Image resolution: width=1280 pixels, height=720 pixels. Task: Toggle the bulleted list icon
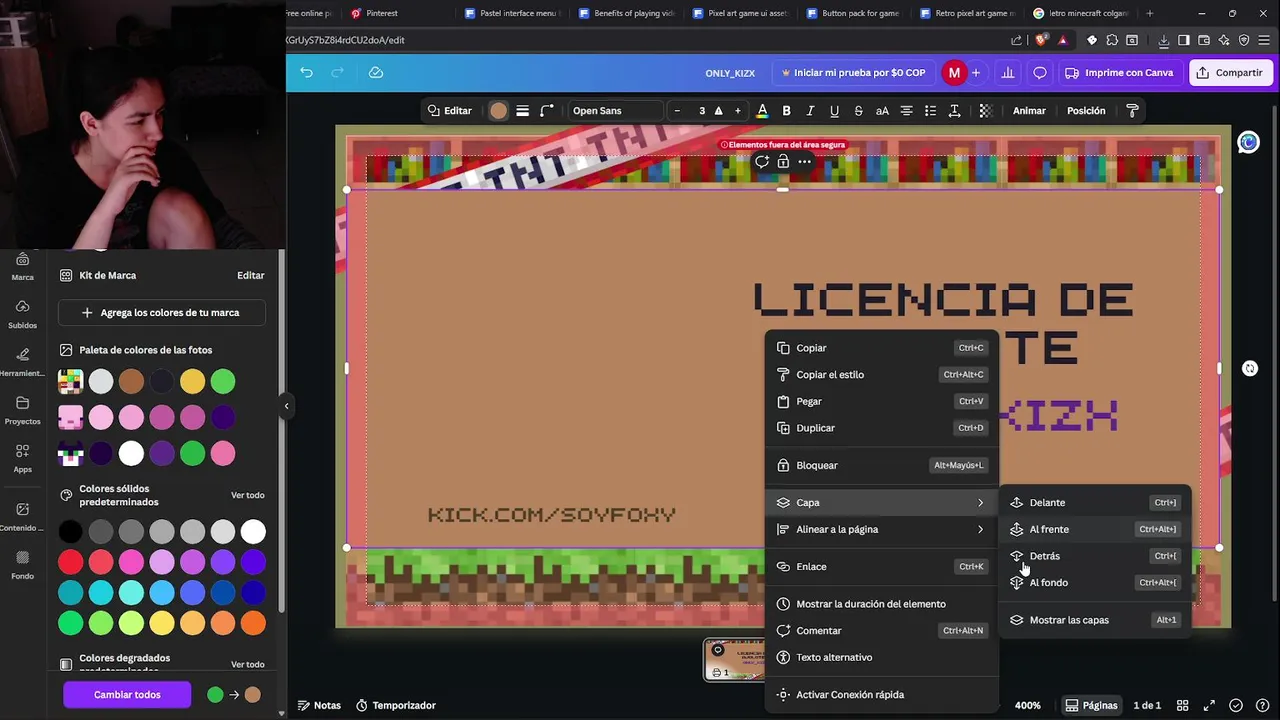click(930, 111)
